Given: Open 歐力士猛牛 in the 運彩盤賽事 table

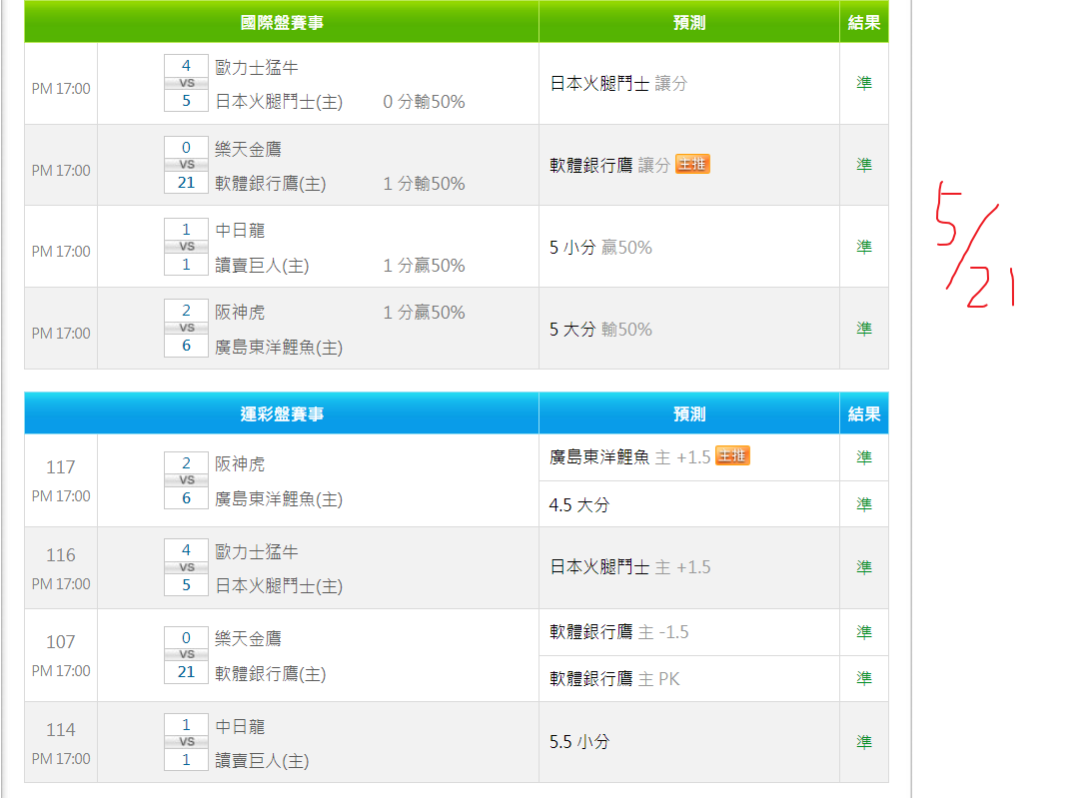Looking at the screenshot, I should click(256, 552).
